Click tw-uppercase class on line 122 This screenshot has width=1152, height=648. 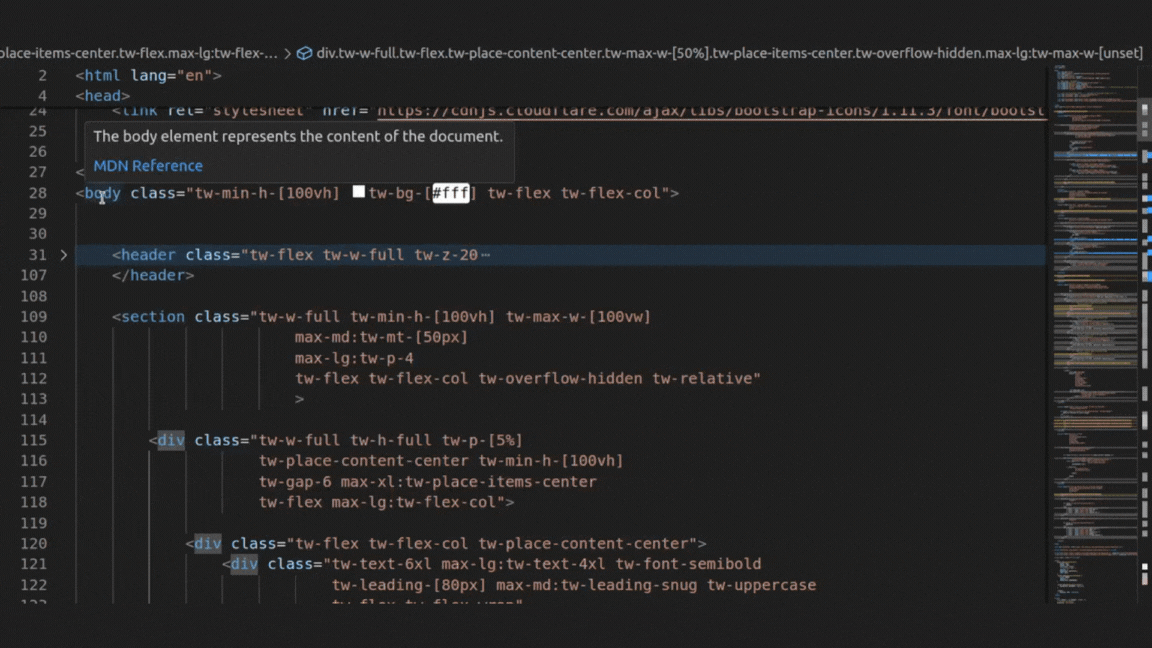[x=762, y=586]
